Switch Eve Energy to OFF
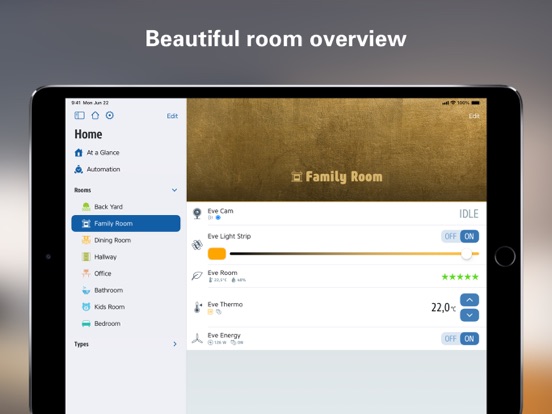Image resolution: width=552 pixels, height=414 pixels. pyautogui.click(x=450, y=339)
